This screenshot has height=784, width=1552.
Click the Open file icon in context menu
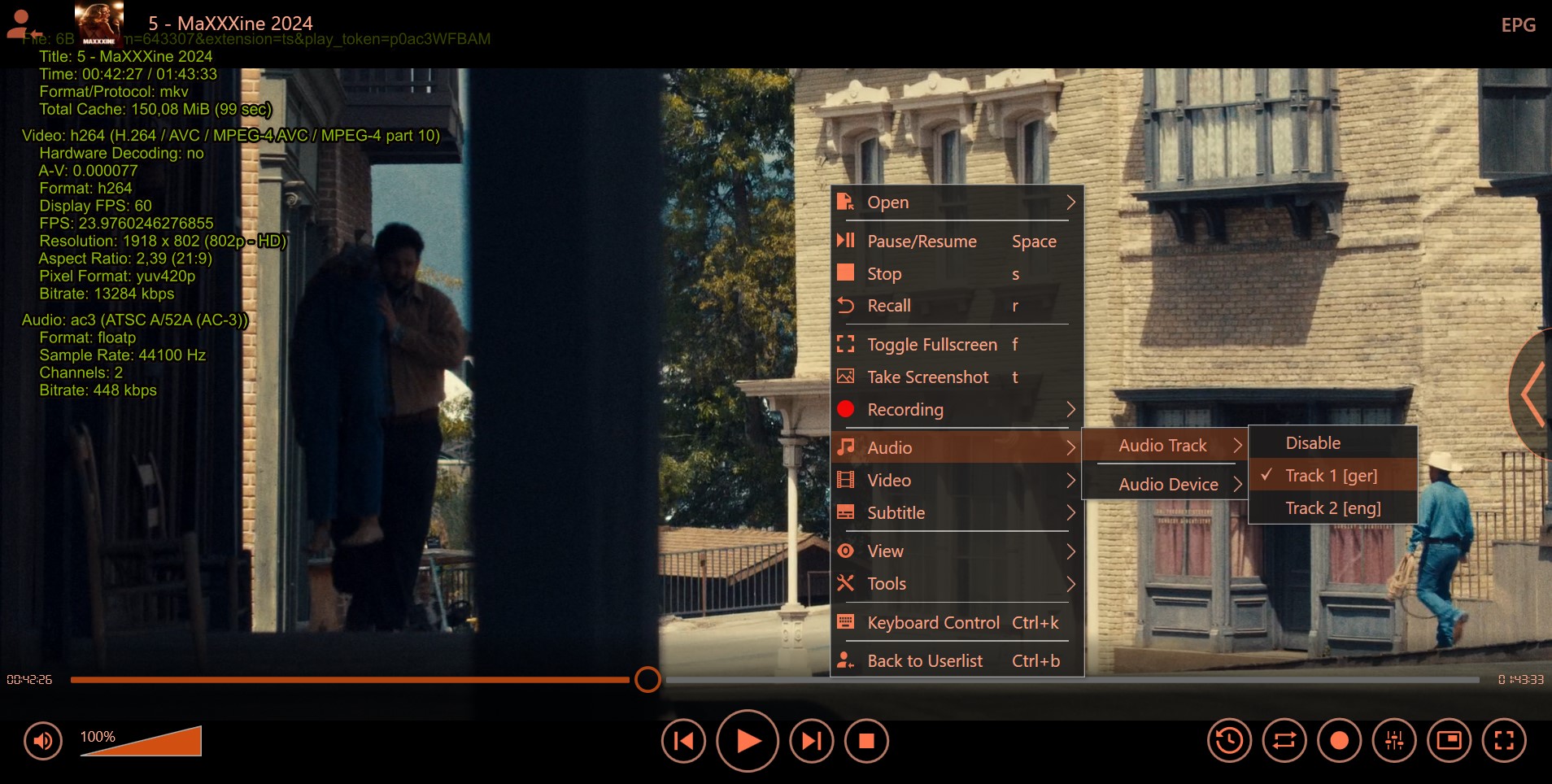(845, 202)
